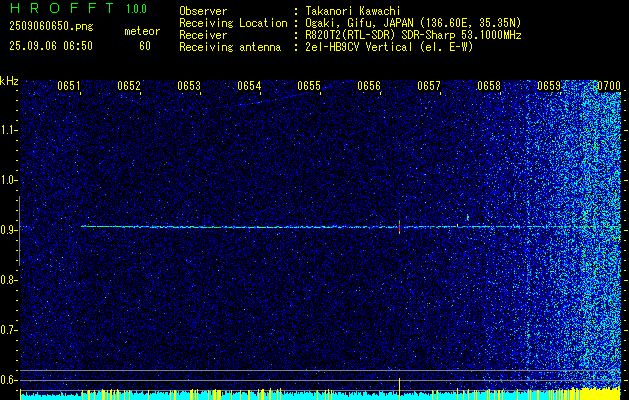Viewport: 629px width, 400px height.
Task: Click the 1.0 kHz axis label
Action: (x=8, y=180)
